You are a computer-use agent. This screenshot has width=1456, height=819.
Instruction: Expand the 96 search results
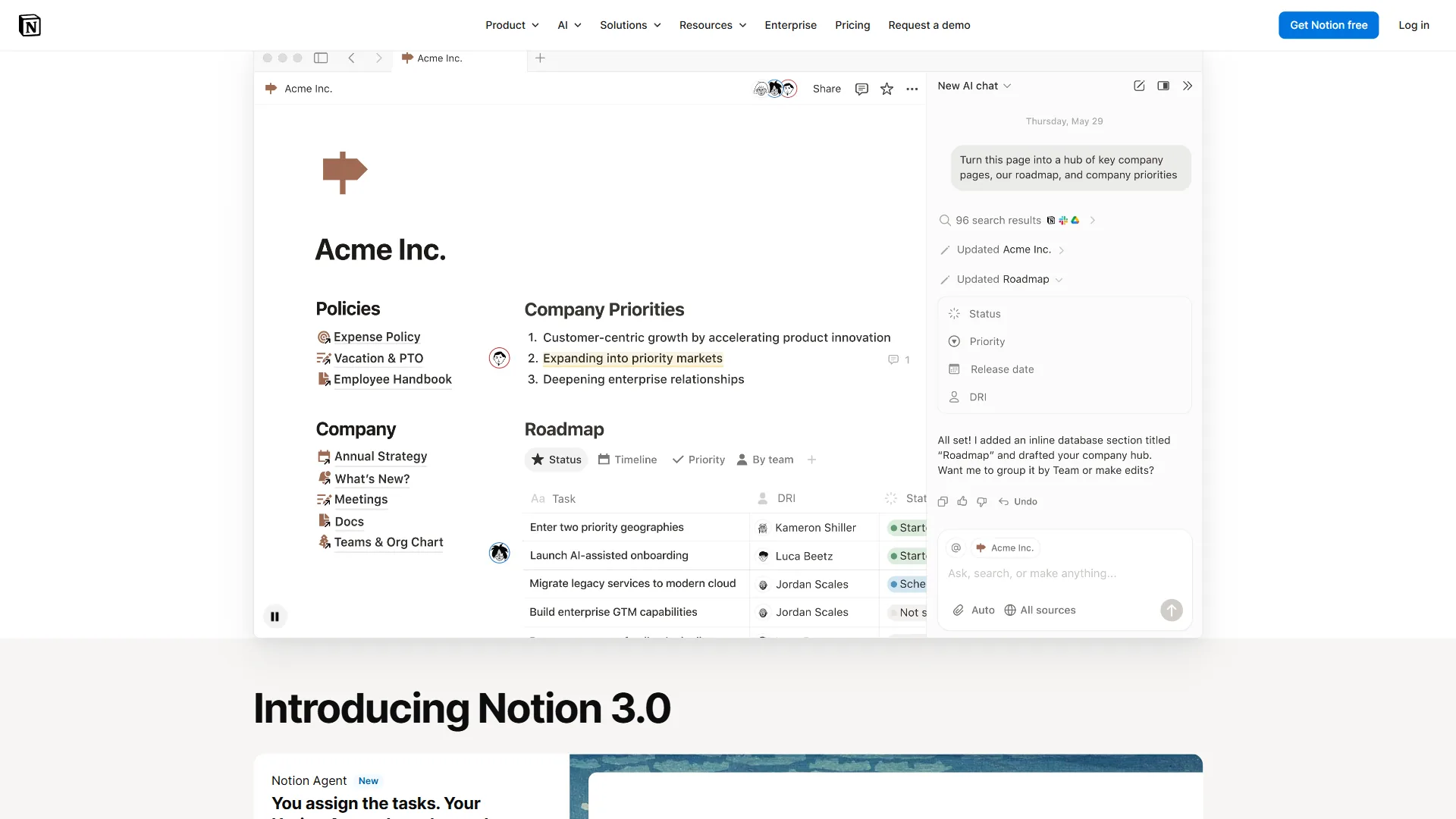1018,220
